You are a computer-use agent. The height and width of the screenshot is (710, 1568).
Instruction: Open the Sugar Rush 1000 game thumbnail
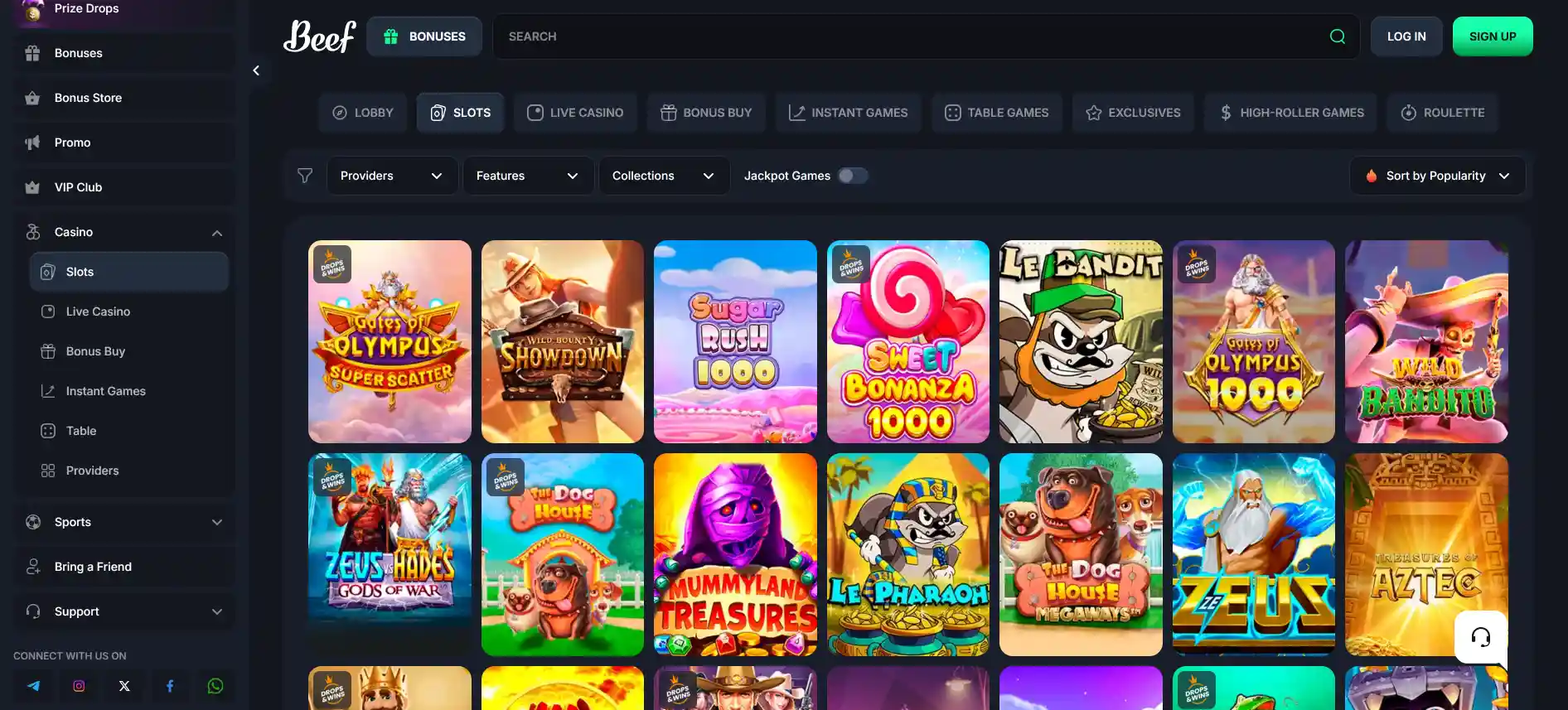click(735, 341)
